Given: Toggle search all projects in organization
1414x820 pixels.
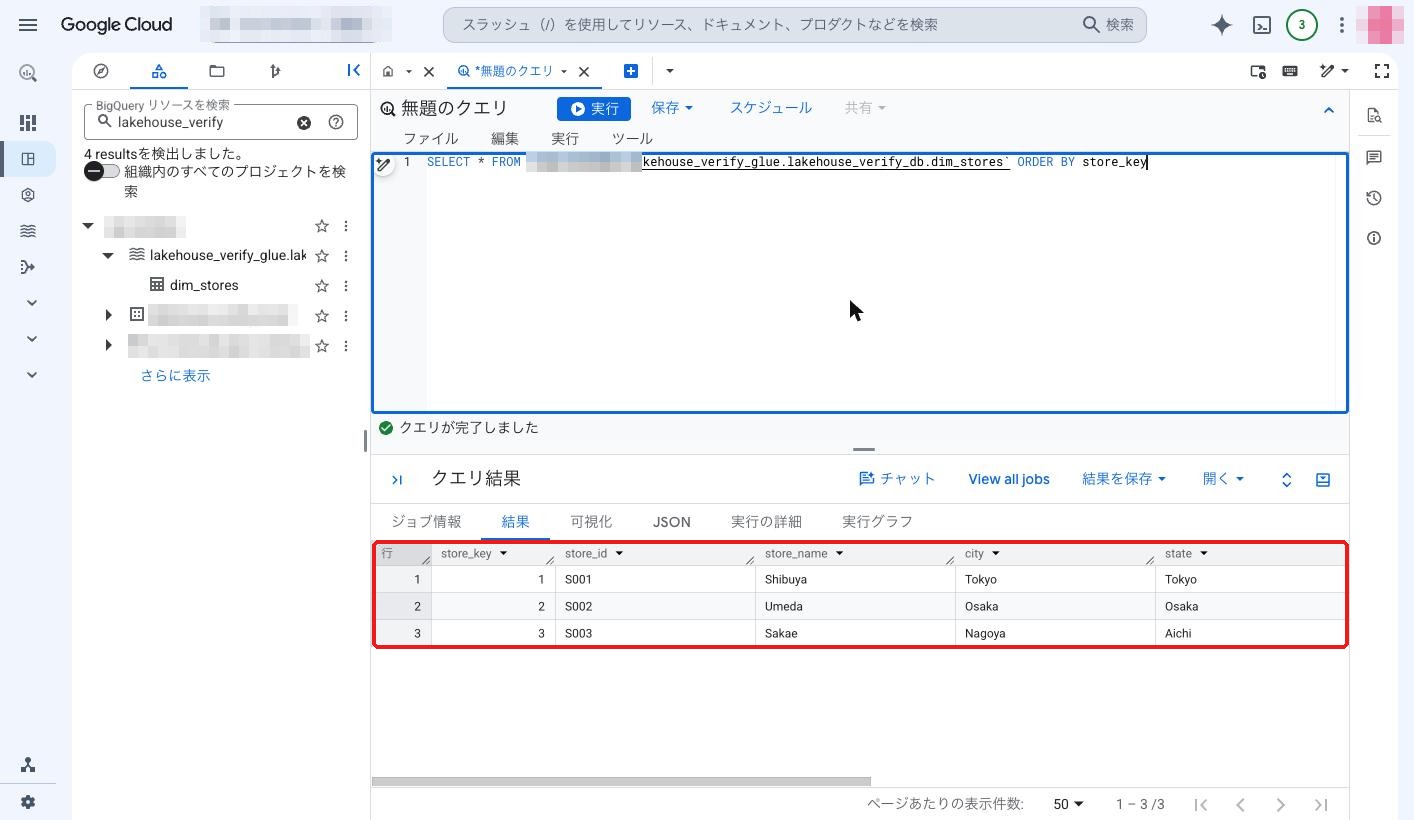Looking at the screenshot, I should tap(101, 172).
